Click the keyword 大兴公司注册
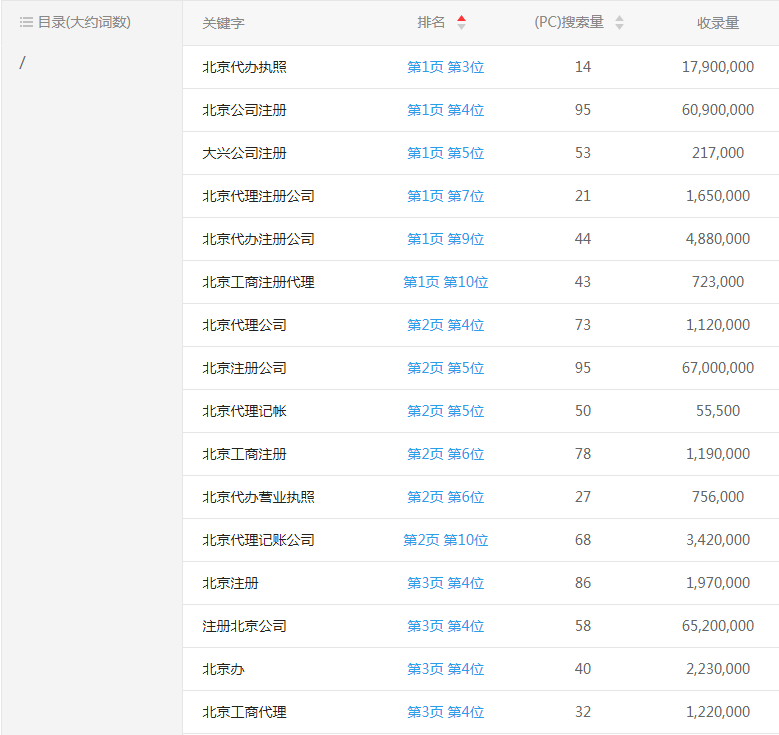Screen dimensions: 779x735 click(244, 153)
